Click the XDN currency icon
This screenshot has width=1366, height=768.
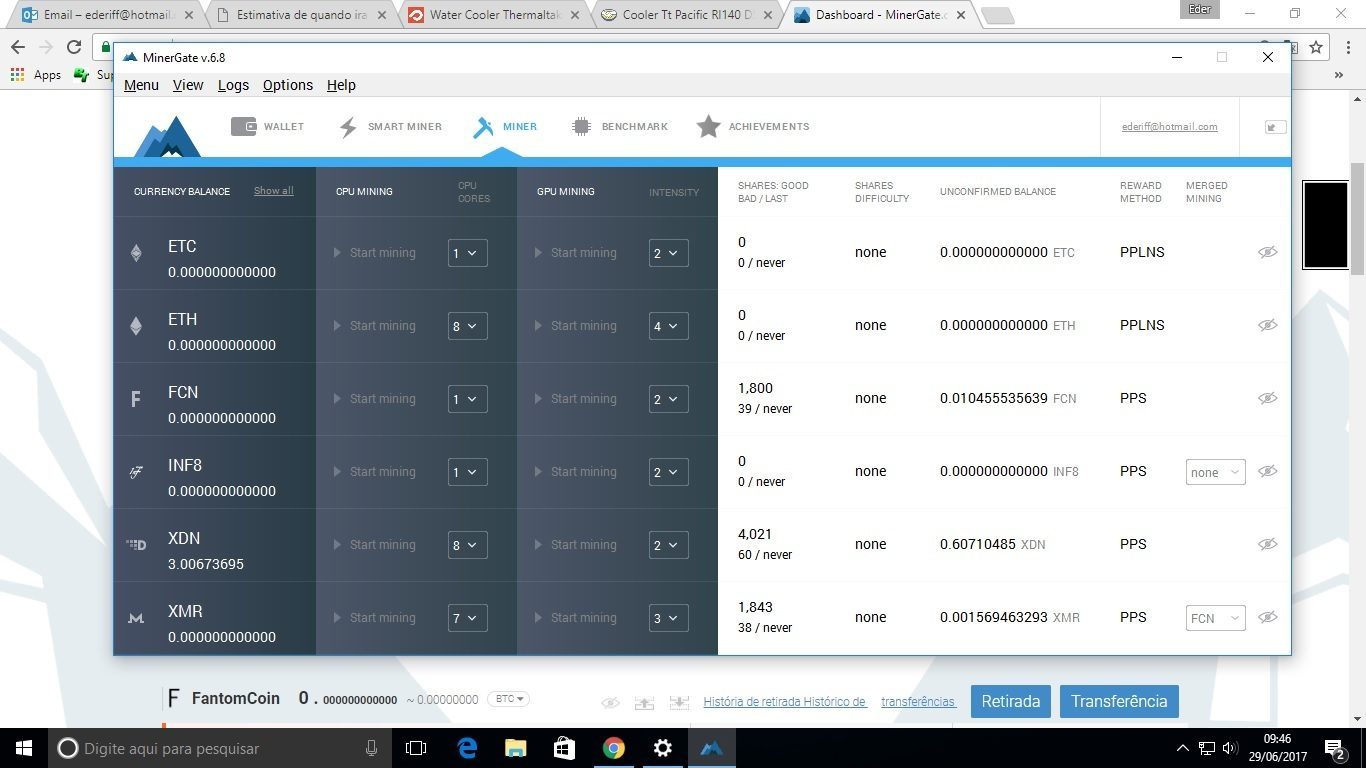click(136, 545)
